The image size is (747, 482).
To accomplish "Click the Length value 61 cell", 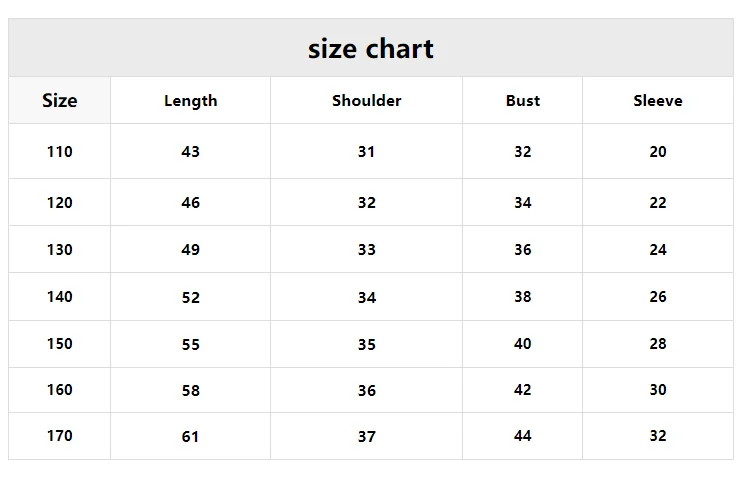I will coord(191,436).
